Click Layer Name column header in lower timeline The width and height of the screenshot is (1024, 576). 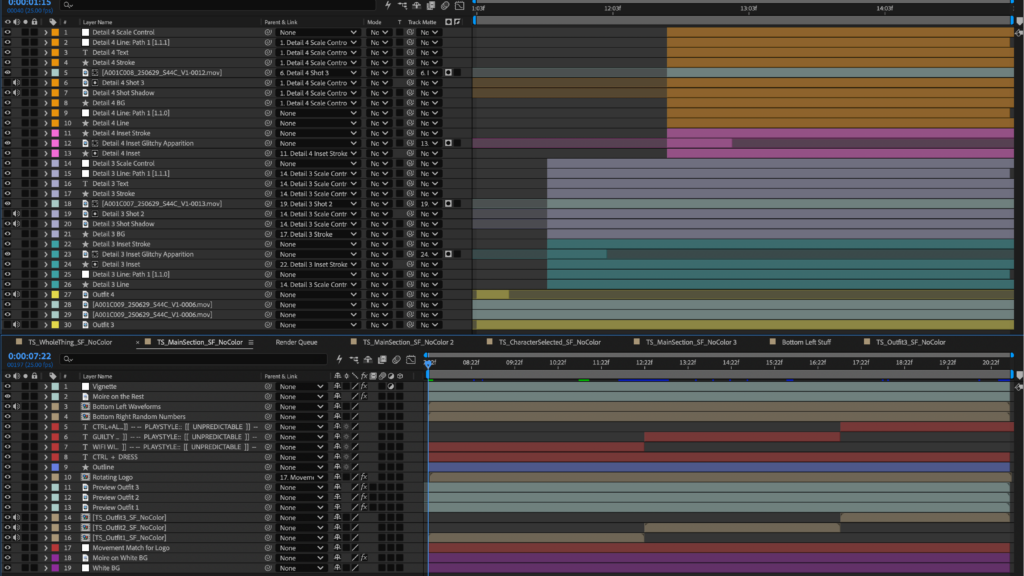click(x=97, y=376)
